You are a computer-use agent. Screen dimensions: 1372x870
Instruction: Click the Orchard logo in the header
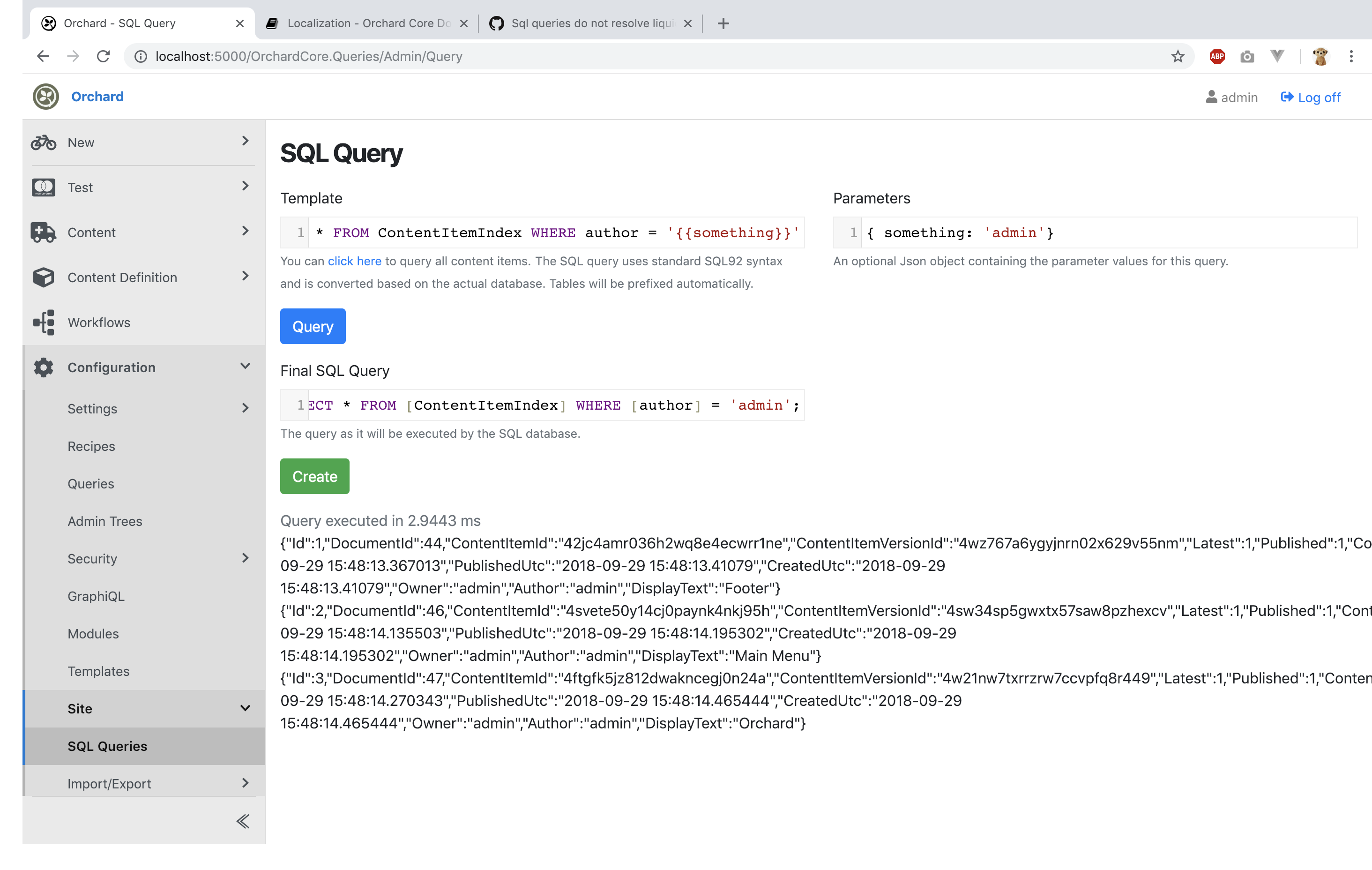(45, 97)
